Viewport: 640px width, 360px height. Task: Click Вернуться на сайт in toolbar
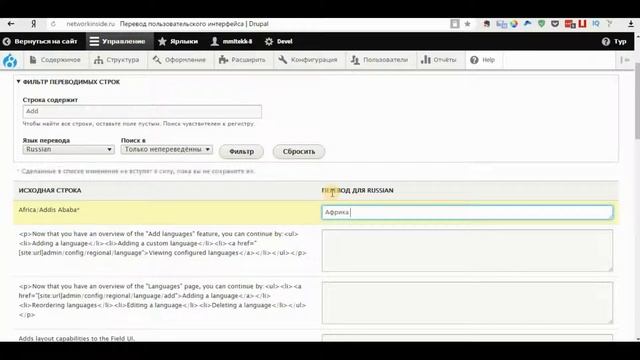click(x=40, y=41)
